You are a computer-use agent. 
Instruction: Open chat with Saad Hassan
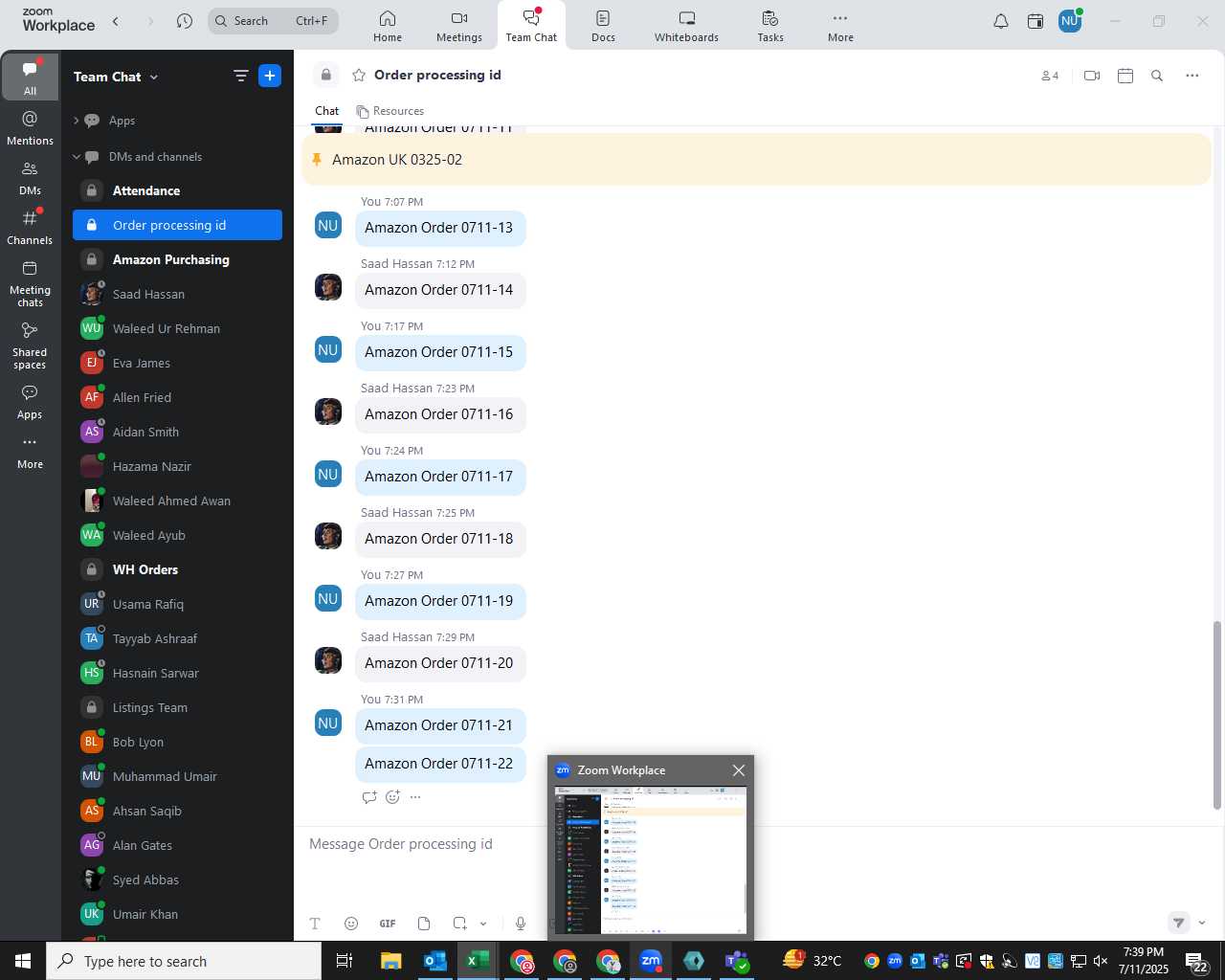(x=178, y=294)
